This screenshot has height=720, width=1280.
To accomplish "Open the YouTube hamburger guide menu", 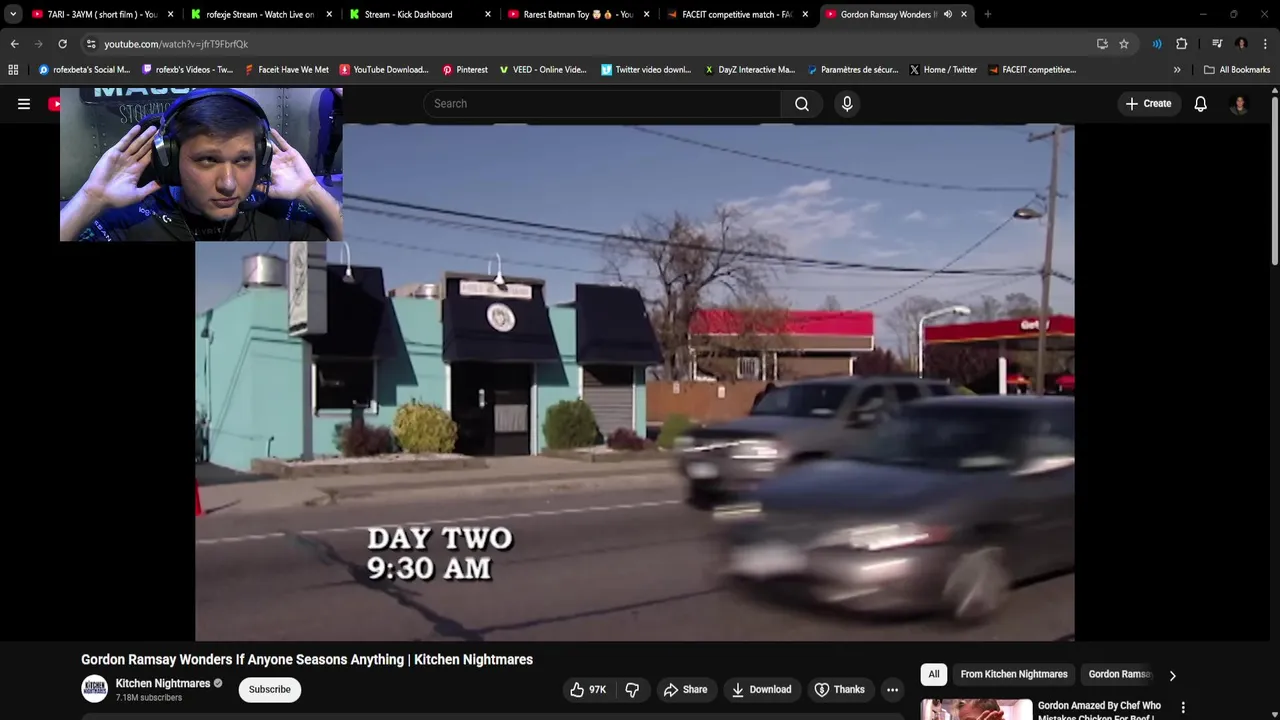I will coord(24,104).
